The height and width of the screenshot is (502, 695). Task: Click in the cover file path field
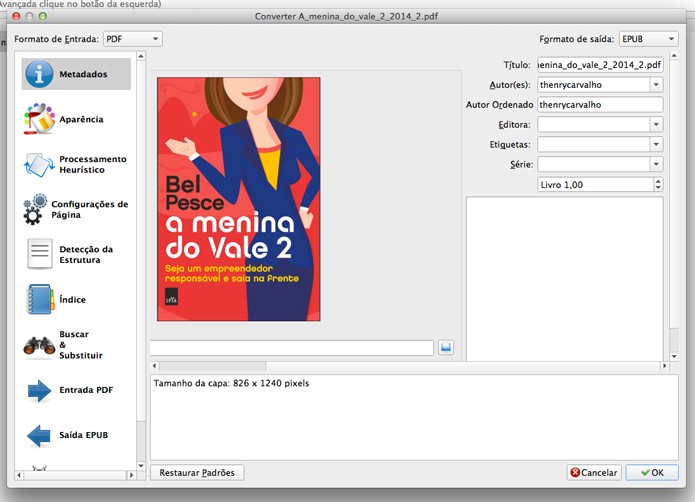[x=292, y=347]
